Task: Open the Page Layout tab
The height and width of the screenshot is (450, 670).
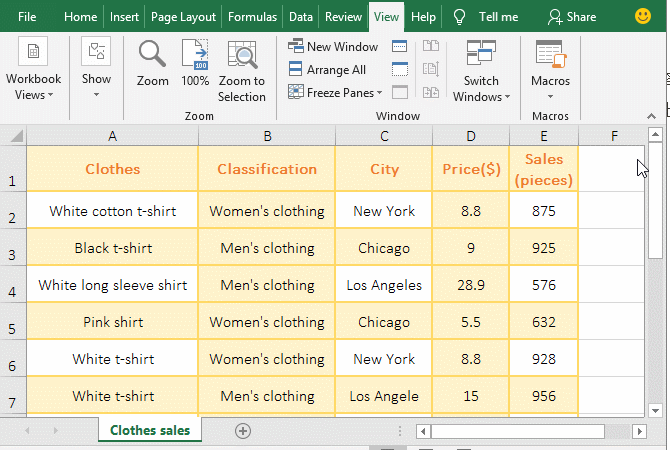Action: coord(183,17)
